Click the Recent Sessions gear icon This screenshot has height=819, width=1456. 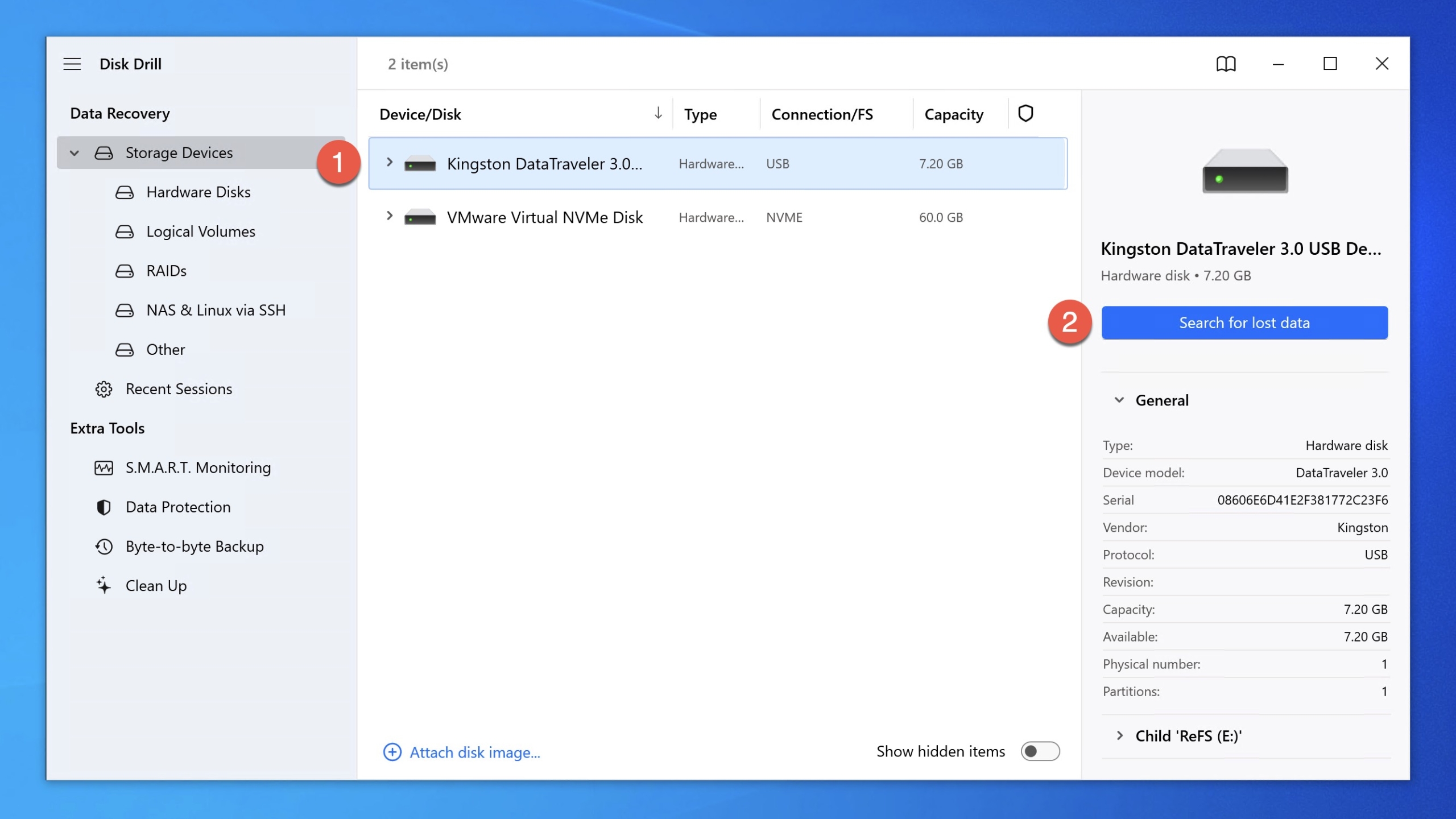tap(104, 389)
